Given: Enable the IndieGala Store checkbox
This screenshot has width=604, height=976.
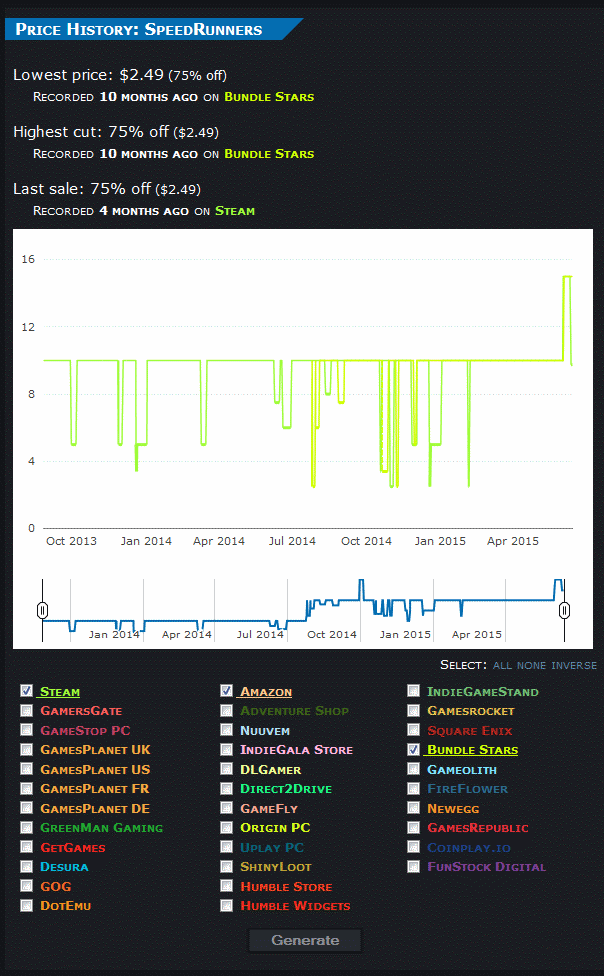Looking at the screenshot, I should (227, 749).
